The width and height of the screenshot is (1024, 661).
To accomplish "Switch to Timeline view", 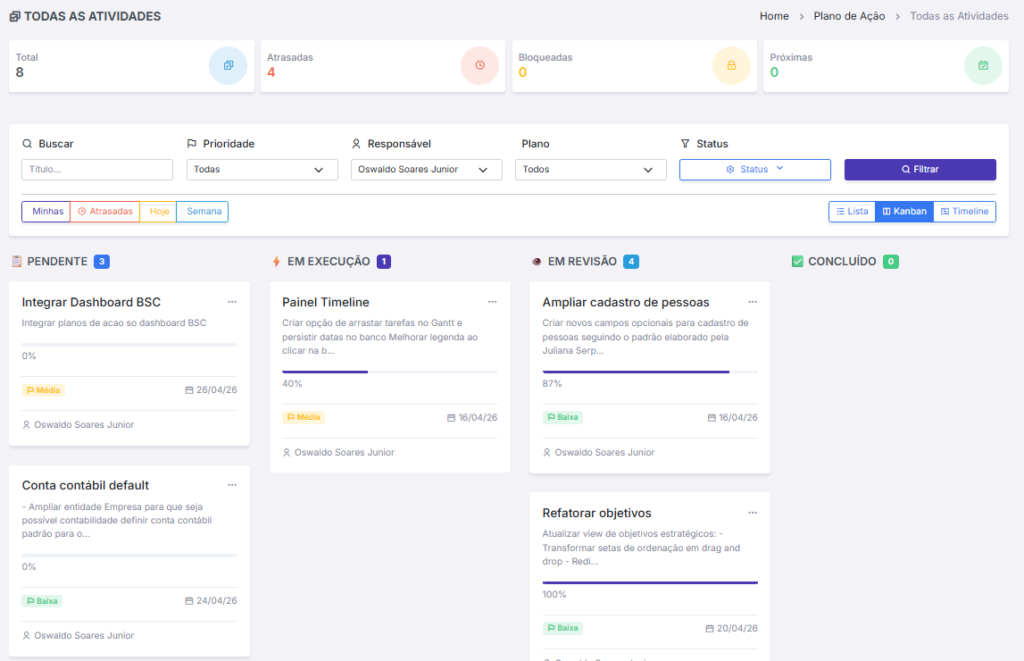I will [964, 211].
